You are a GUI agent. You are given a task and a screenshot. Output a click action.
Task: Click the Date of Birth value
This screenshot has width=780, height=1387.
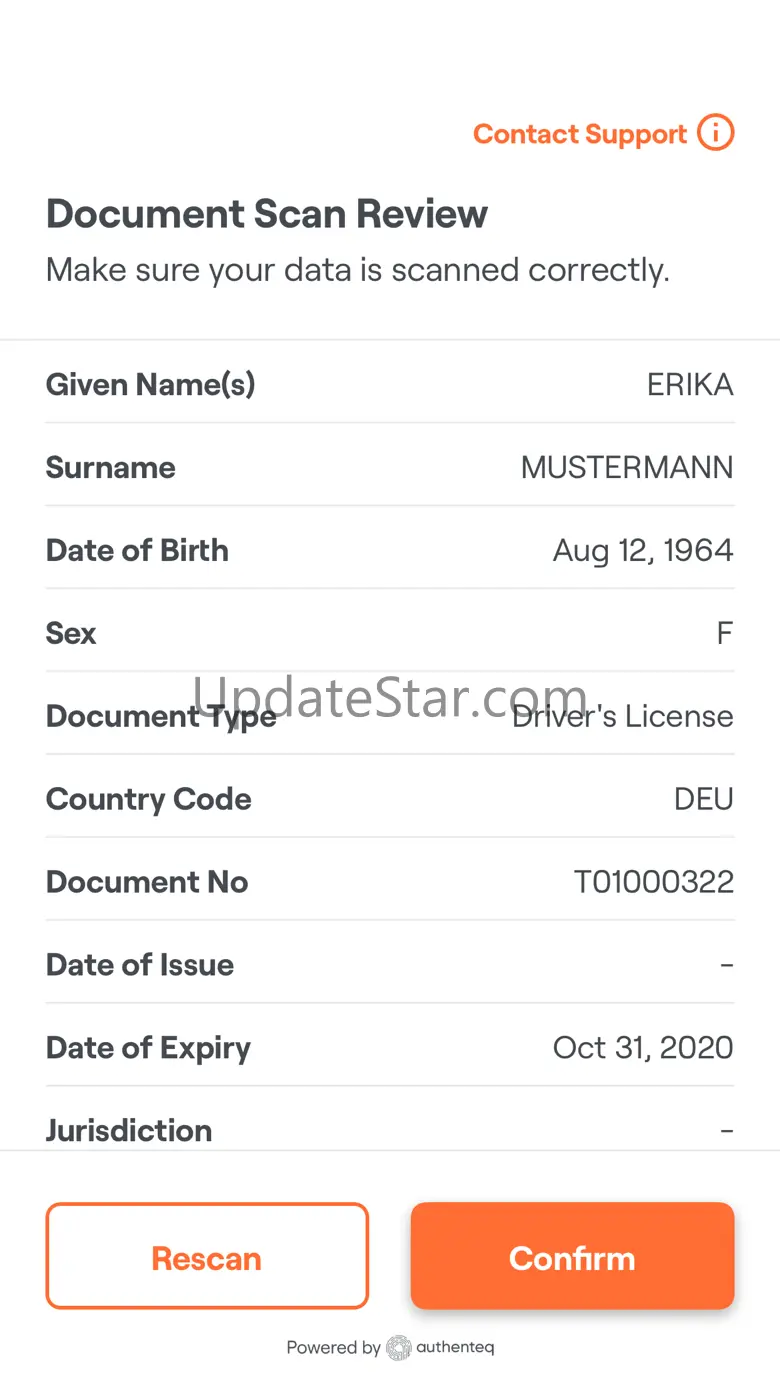643,551
